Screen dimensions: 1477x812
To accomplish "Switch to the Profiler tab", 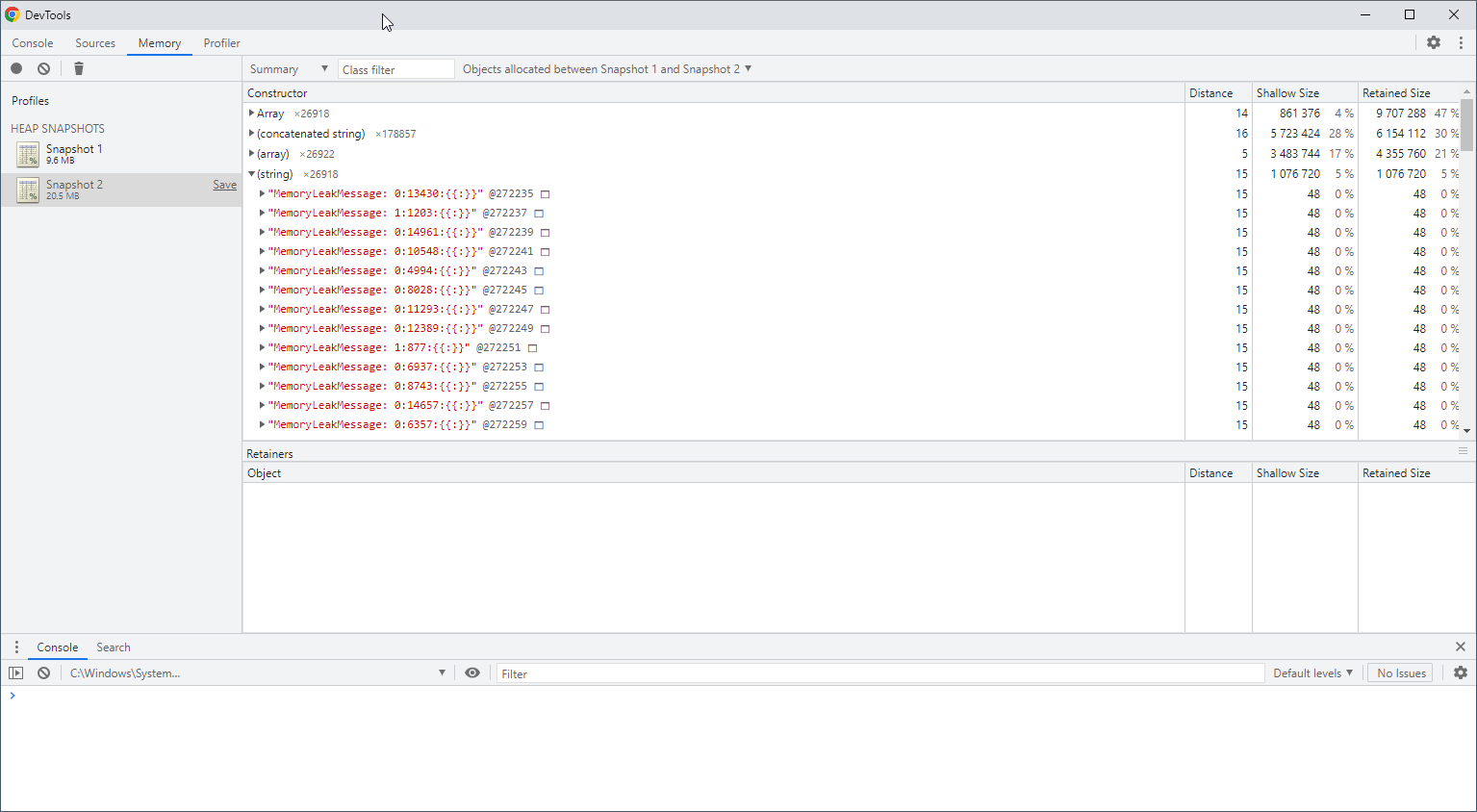I will [221, 43].
